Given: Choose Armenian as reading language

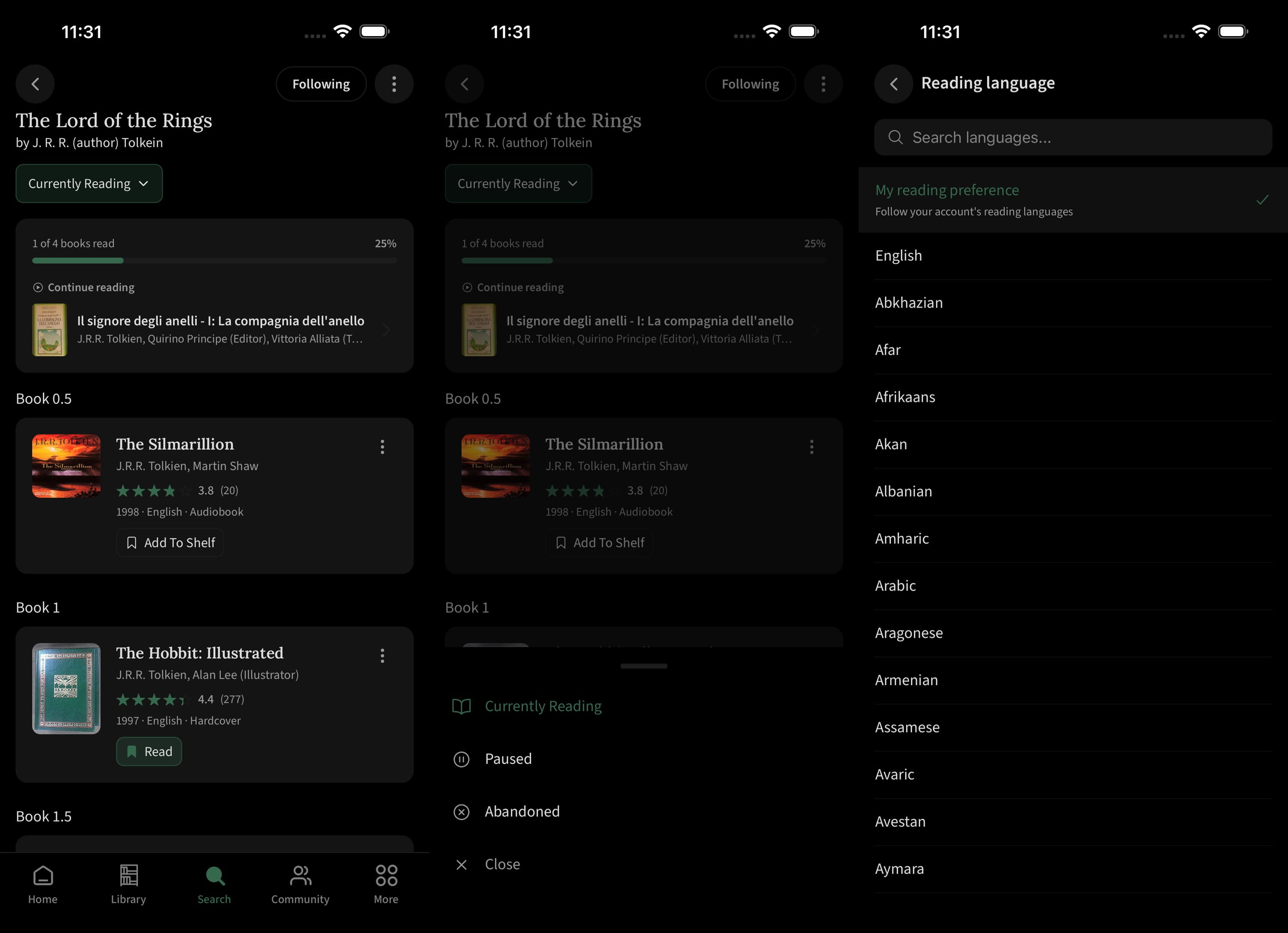Looking at the screenshot, I should coord(1073,680).
